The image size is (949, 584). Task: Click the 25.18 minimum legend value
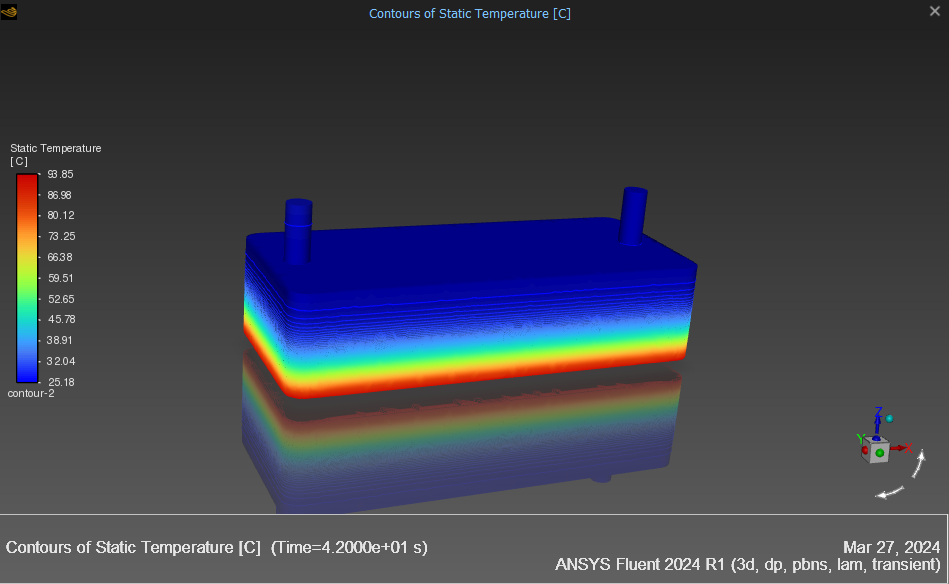pos(60,381)
